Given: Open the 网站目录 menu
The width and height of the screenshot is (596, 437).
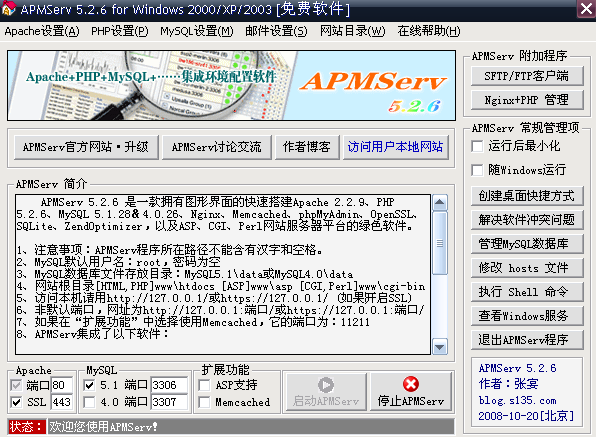Looking at the screenshot, I should pos(352,31).
